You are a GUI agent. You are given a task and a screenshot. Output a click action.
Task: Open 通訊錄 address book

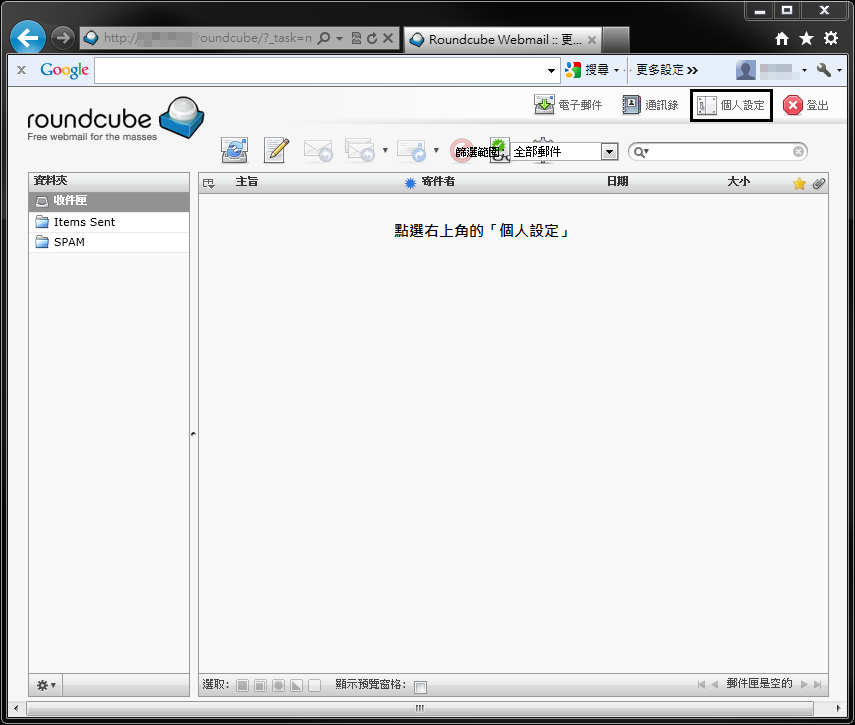pos(650,105)
